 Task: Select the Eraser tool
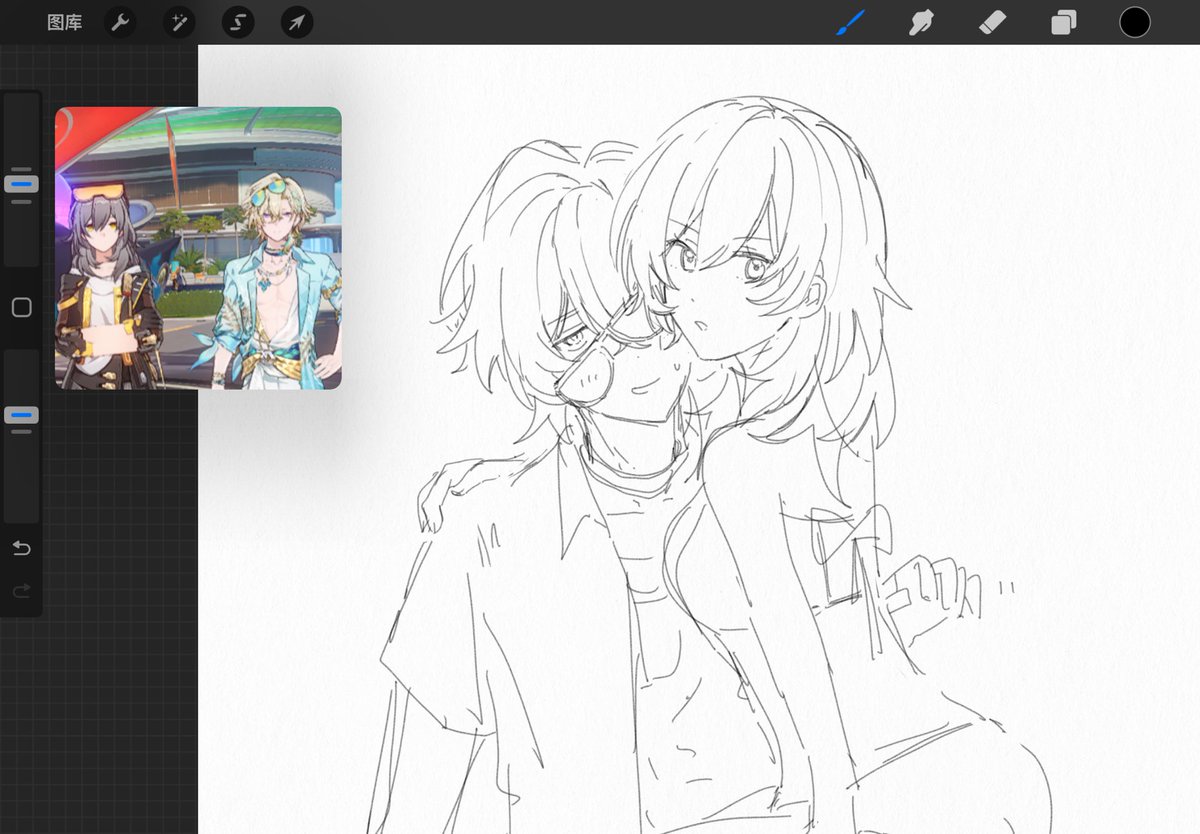coord(992,22)
